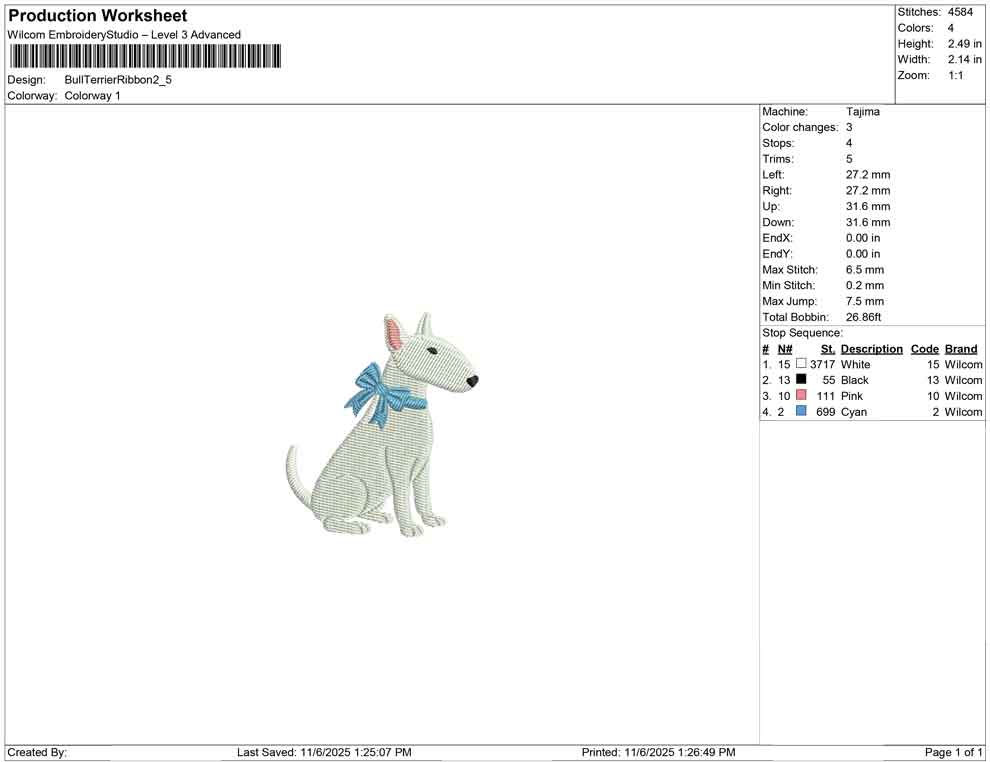The width and height of the screenshot is (990, 762).
Task: Click the Created By footer field
Action: (x=32, y=752)
